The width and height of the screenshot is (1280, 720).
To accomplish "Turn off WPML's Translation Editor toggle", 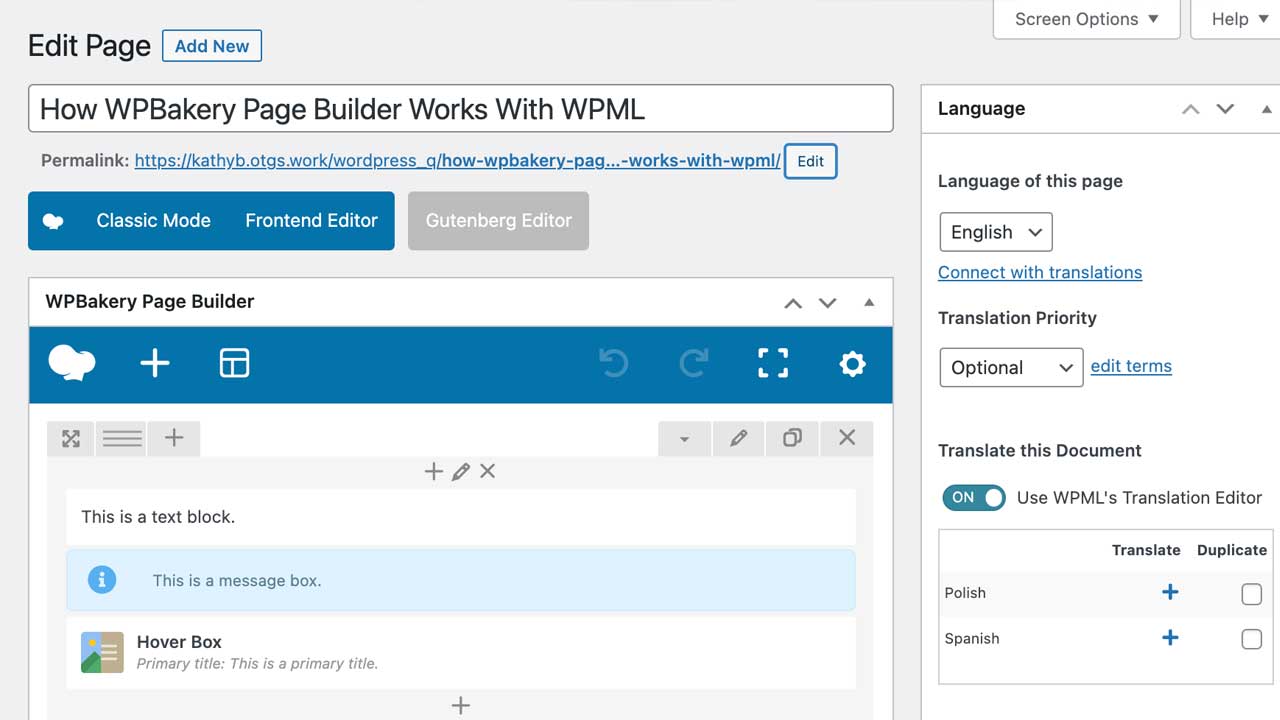I will coord(973,497).
